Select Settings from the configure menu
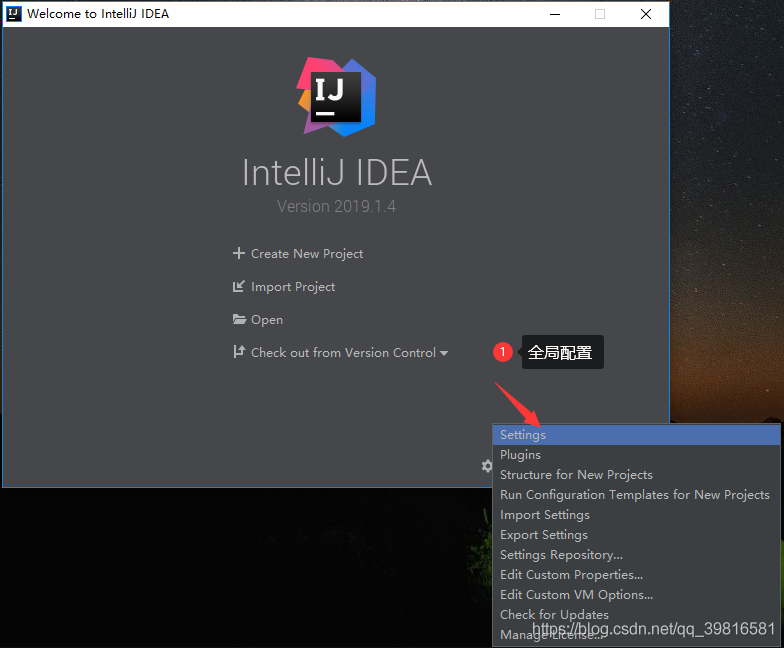The width and height of the screenshot is (784, 648). [523, 435]
